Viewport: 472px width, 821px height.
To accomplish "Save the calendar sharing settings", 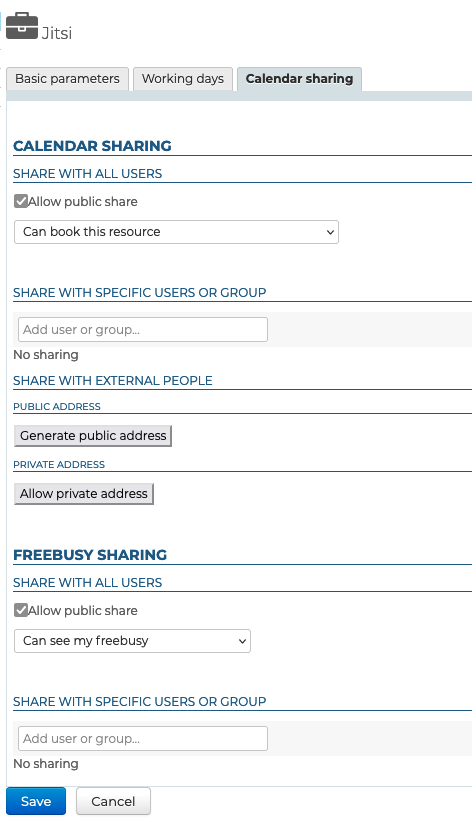I will [36, 801].
